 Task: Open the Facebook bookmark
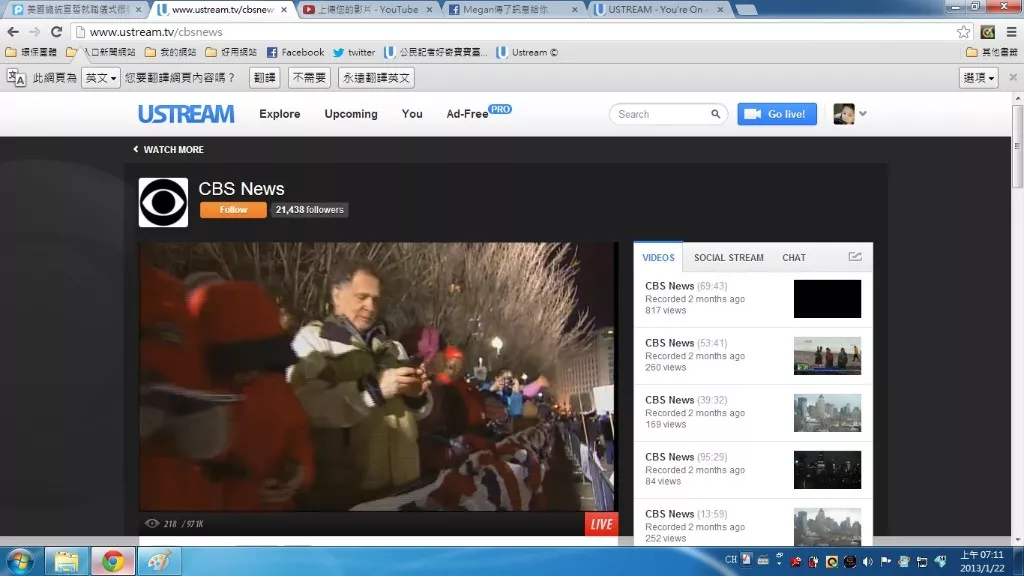pos(295,52)
